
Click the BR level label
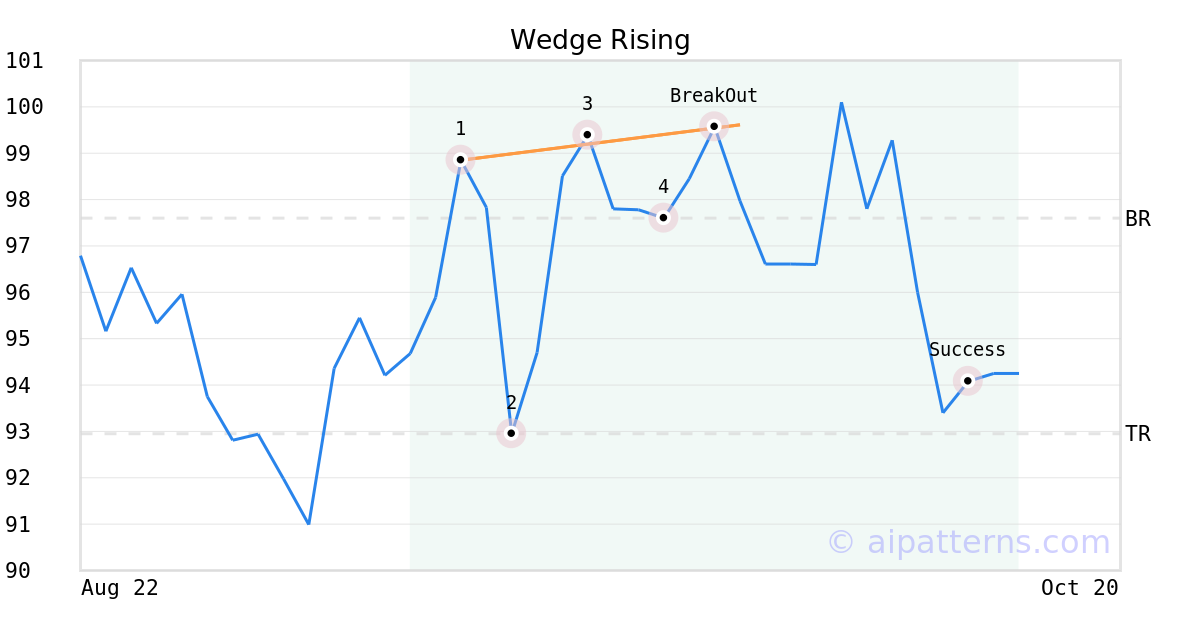tap(1138, 219)
